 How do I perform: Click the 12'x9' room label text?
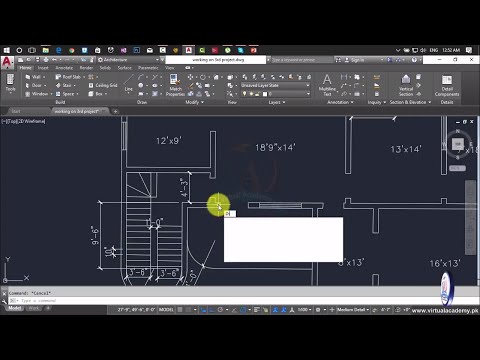169,141
